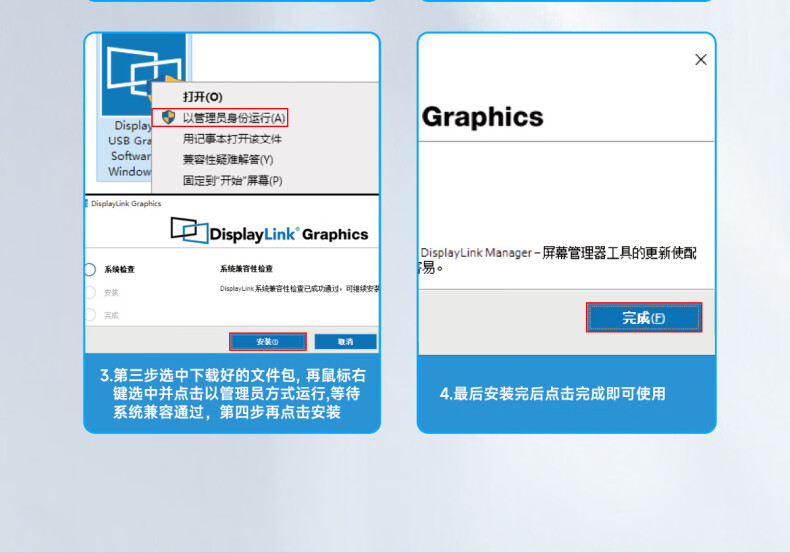Close the Graphics dialog with the X
This screenshot has width=790, height=553.
click(700, 60)
